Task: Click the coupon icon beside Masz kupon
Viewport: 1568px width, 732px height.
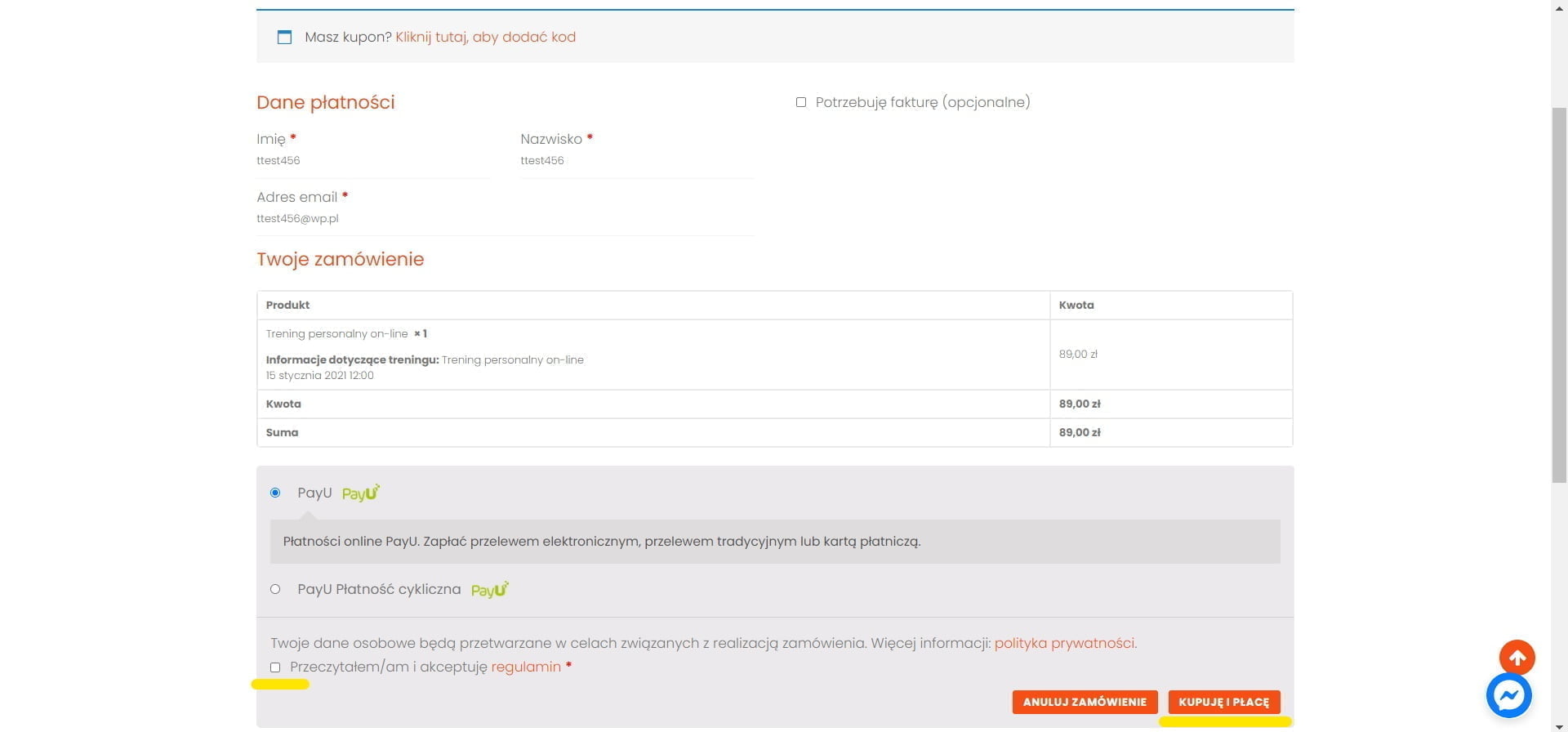Action: click(284, 37)
